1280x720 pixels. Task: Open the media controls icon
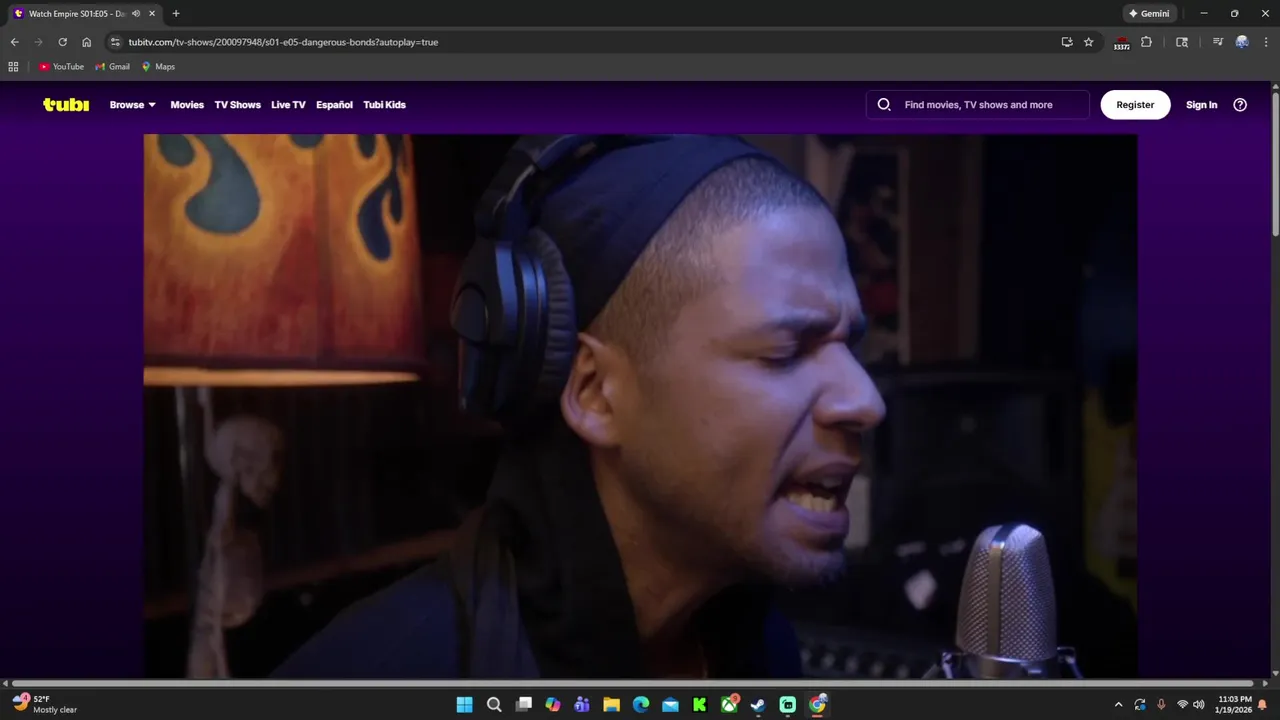coord(1217,42)
